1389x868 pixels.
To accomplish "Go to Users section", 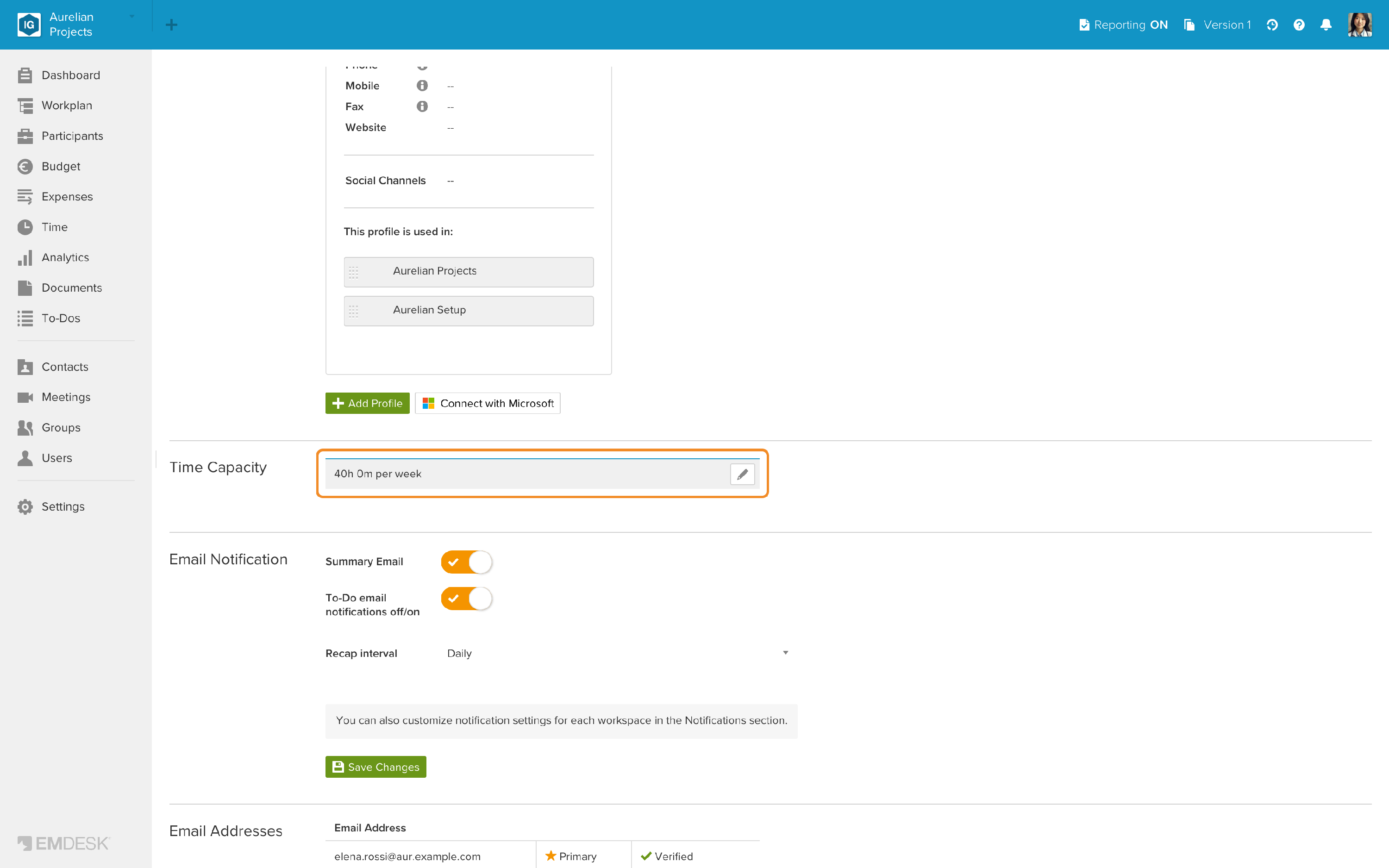I will [45, 458].
